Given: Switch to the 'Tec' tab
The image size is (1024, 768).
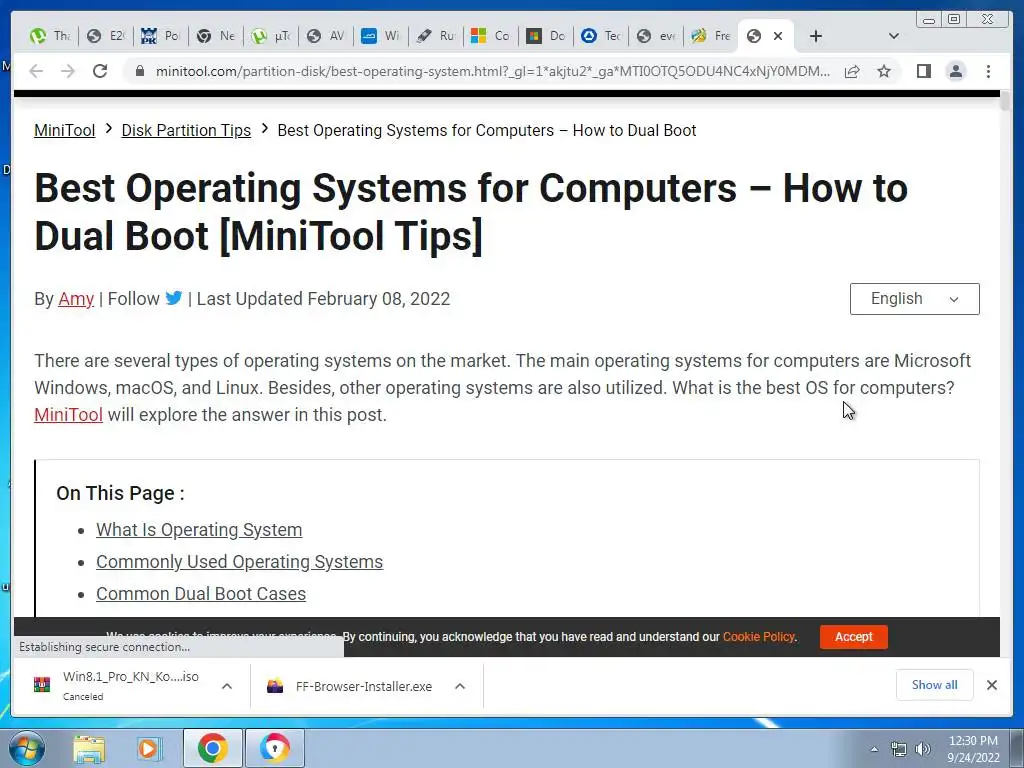Looking at the screenshot, I should coord(601,36).
